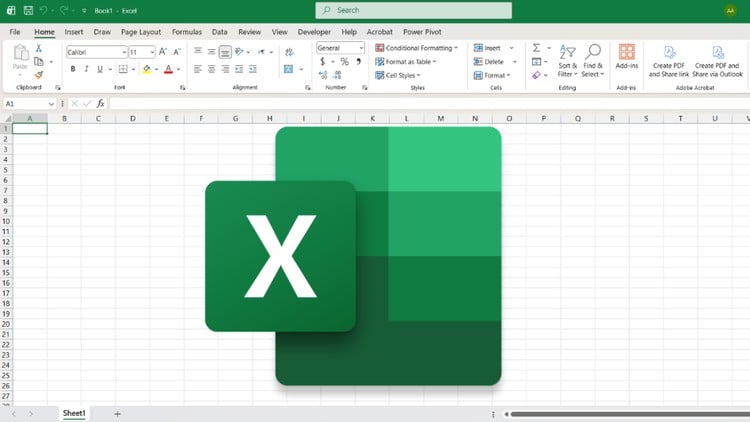Open the General number format dropdown
The height and width of the screenshot is (422, 750).
click(361, 48)
